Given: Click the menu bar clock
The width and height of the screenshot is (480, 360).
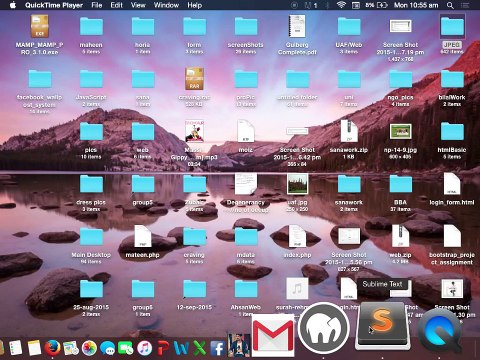Looking at the screenshot, I should tap(416, 5).
